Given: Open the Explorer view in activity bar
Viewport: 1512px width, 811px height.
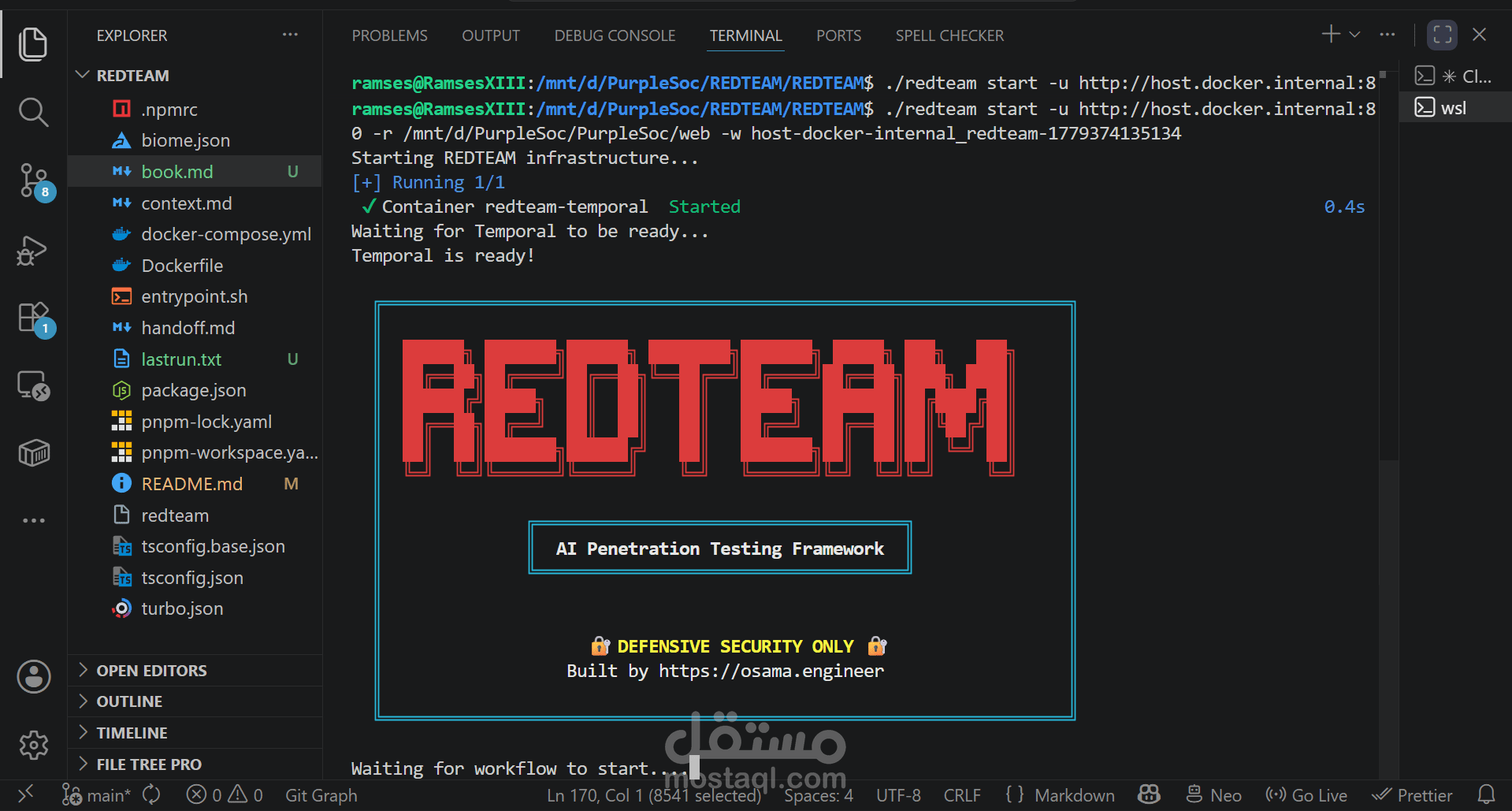Looking at the screenshot, I should (x=33, y=44).
